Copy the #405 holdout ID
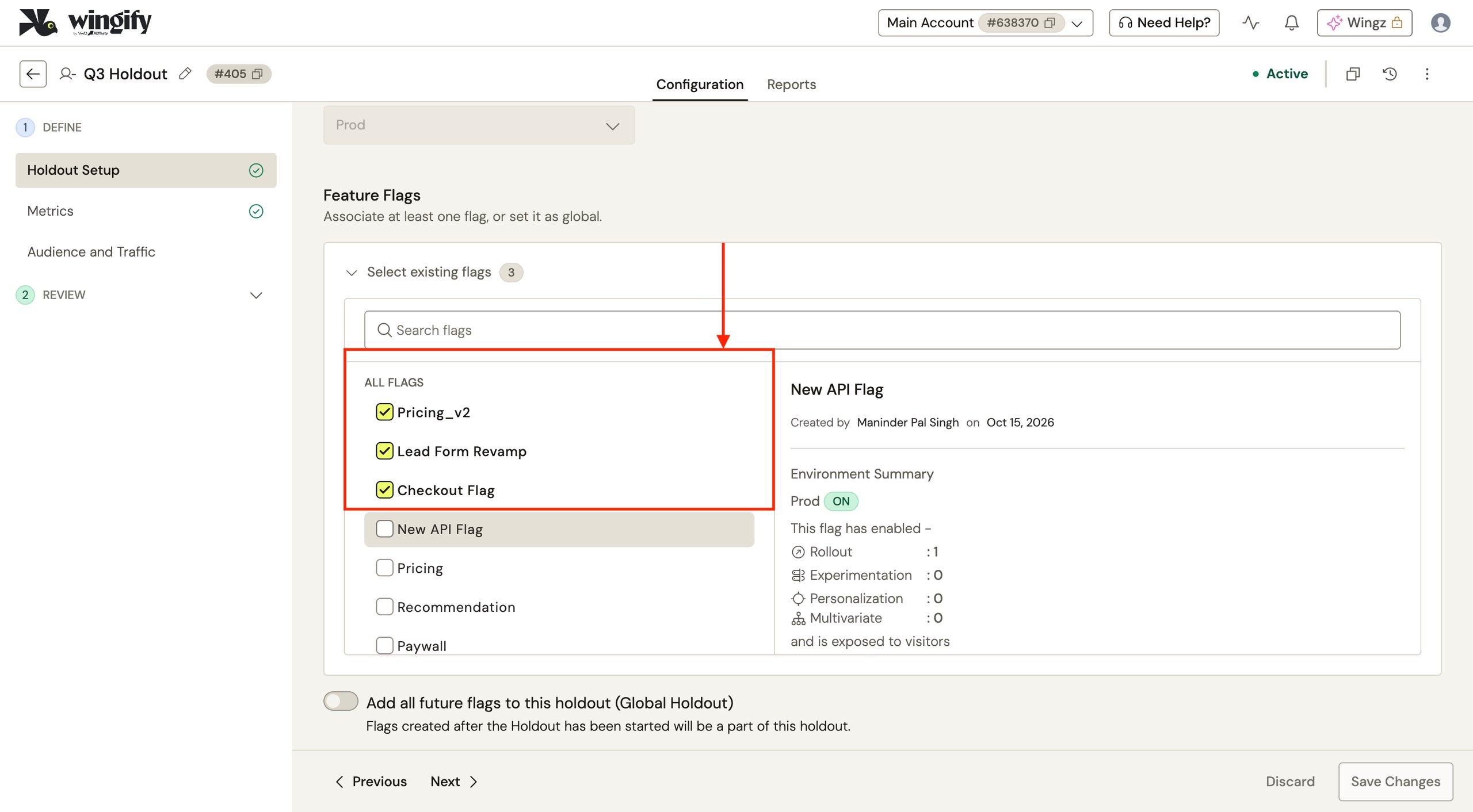 (257, 74)
